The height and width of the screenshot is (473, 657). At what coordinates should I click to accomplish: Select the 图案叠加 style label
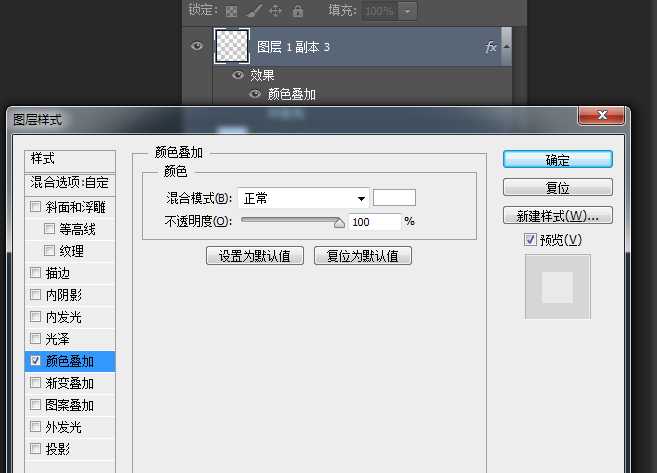point(70,405)
